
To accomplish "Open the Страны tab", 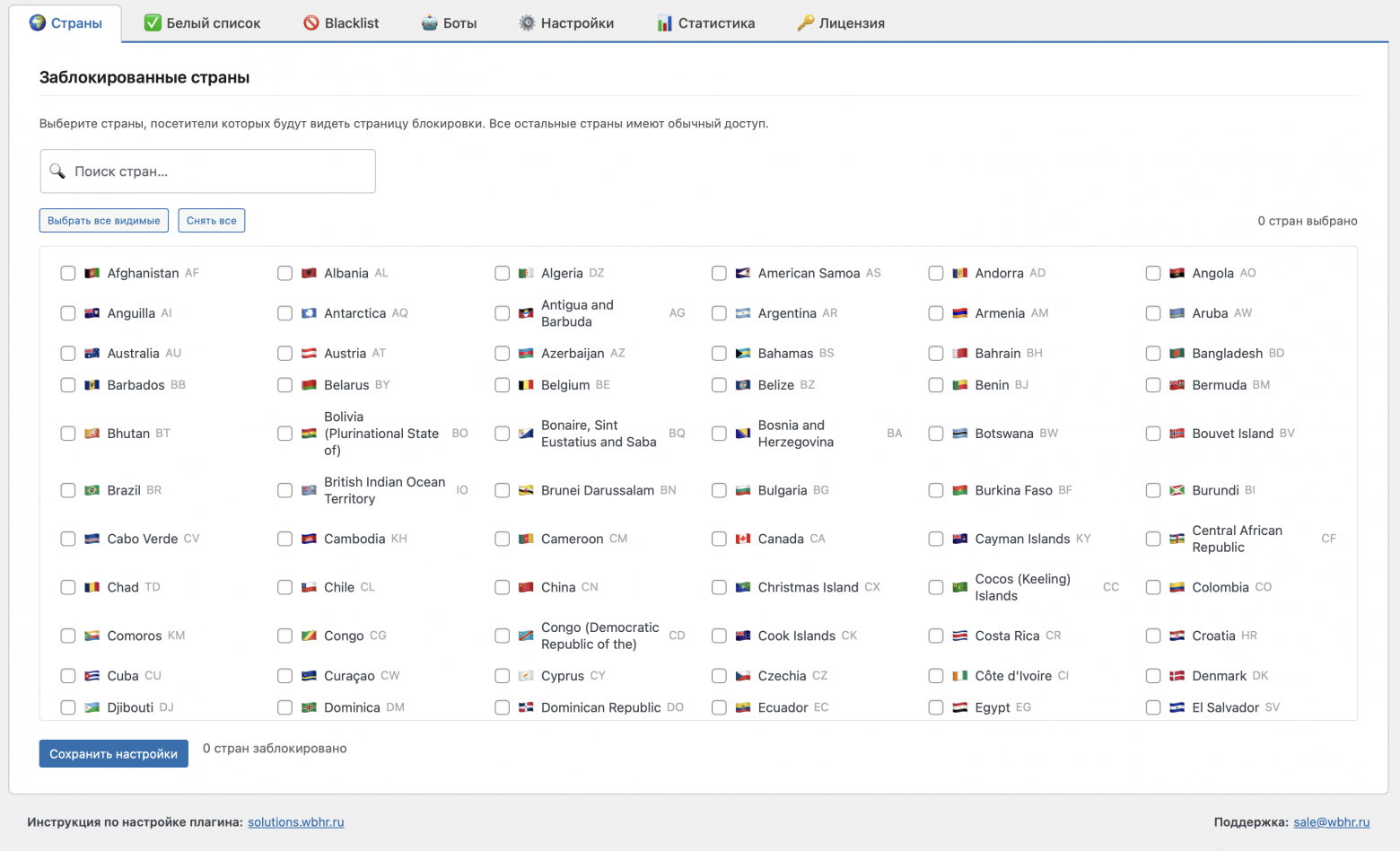I will click(x=66, y=23).
